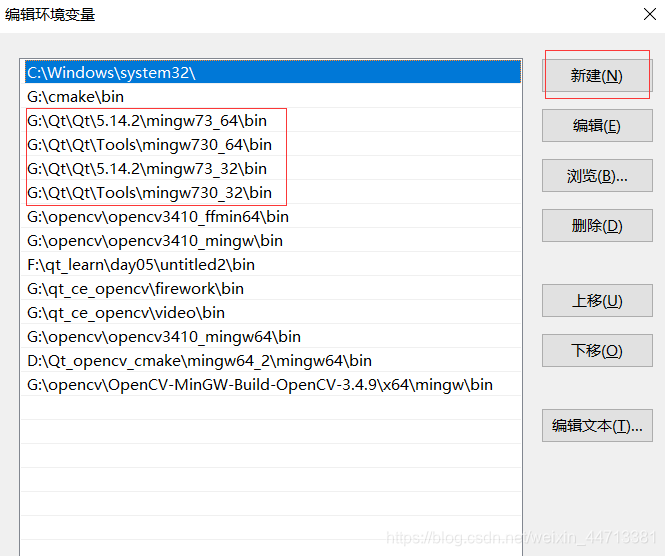
Task: Move the entry up with 上移(U)
Action: point(597,301)
